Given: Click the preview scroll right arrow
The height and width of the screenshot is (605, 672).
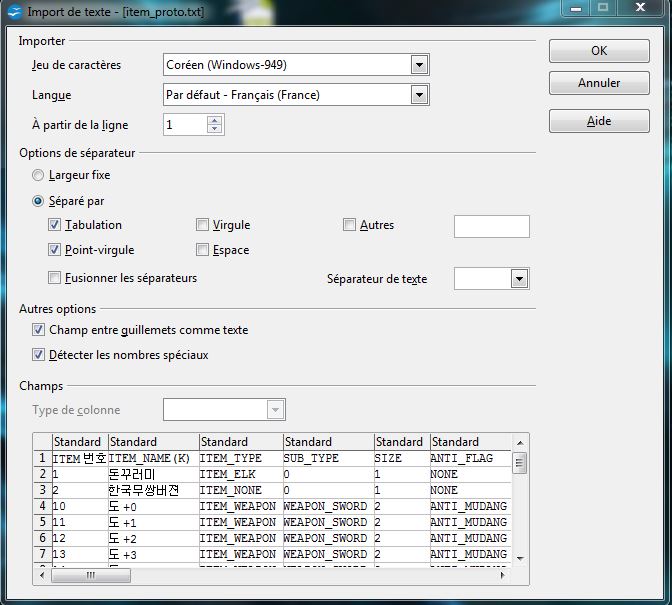Looking at the screenshot, I should (503, 575).
